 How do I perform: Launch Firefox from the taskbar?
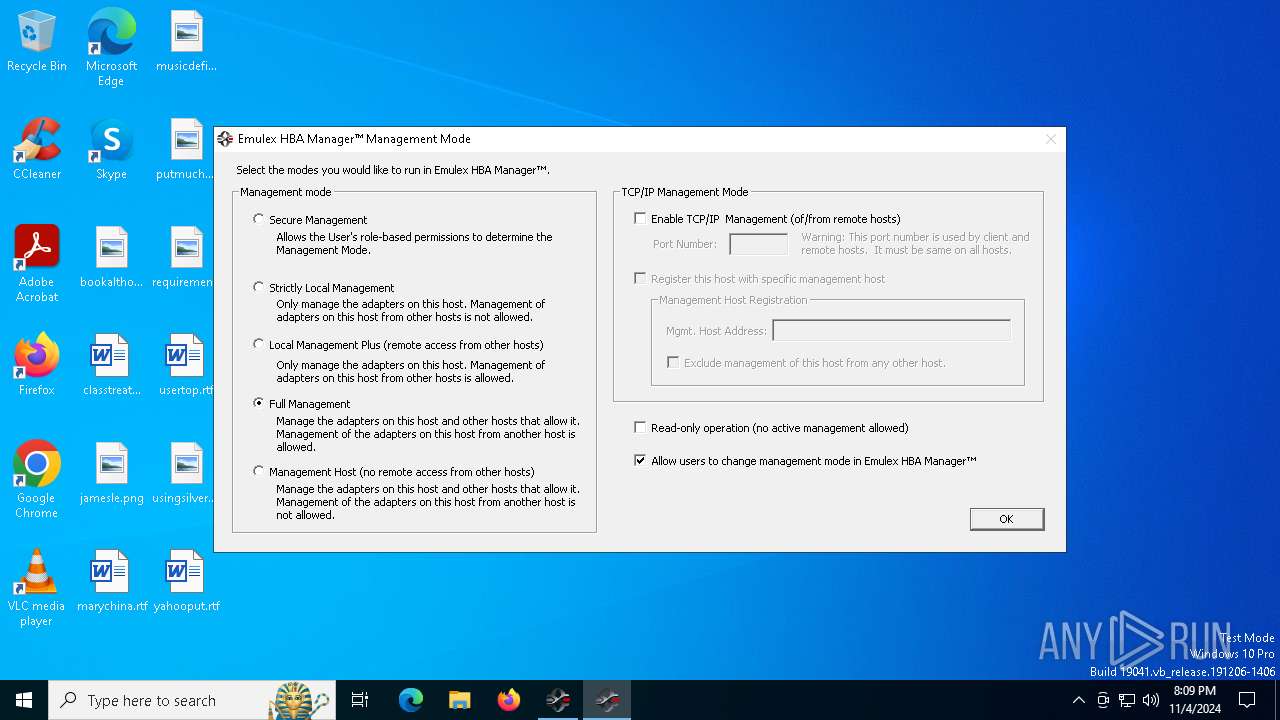[x=509, y=700]
